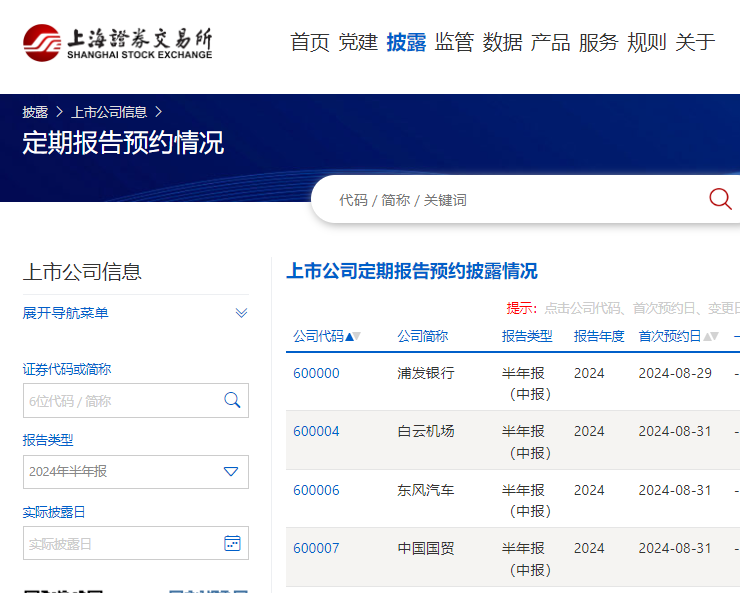
Task: Click date 2024-08-31 in 东风汽车 row
Action: tap(675, 490)
